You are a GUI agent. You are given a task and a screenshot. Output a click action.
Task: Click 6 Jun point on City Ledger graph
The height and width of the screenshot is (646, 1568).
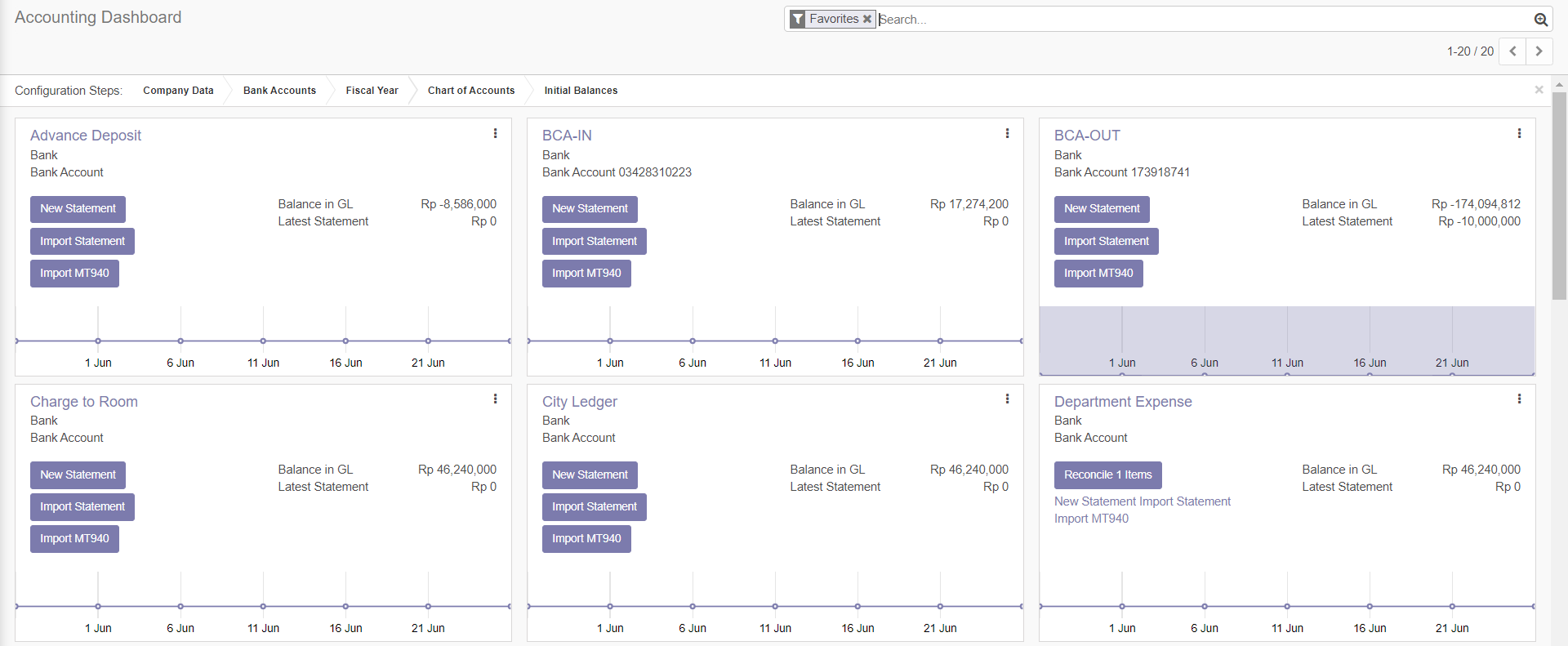(x=693, y=606)
